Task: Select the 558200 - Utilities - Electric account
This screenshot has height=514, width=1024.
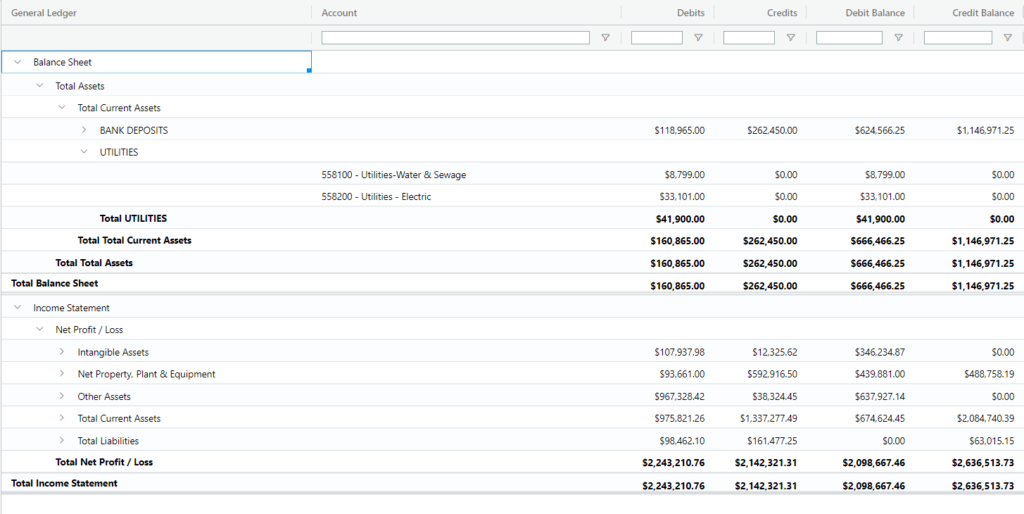Action: pyautogui.click(x=376, y=197)
